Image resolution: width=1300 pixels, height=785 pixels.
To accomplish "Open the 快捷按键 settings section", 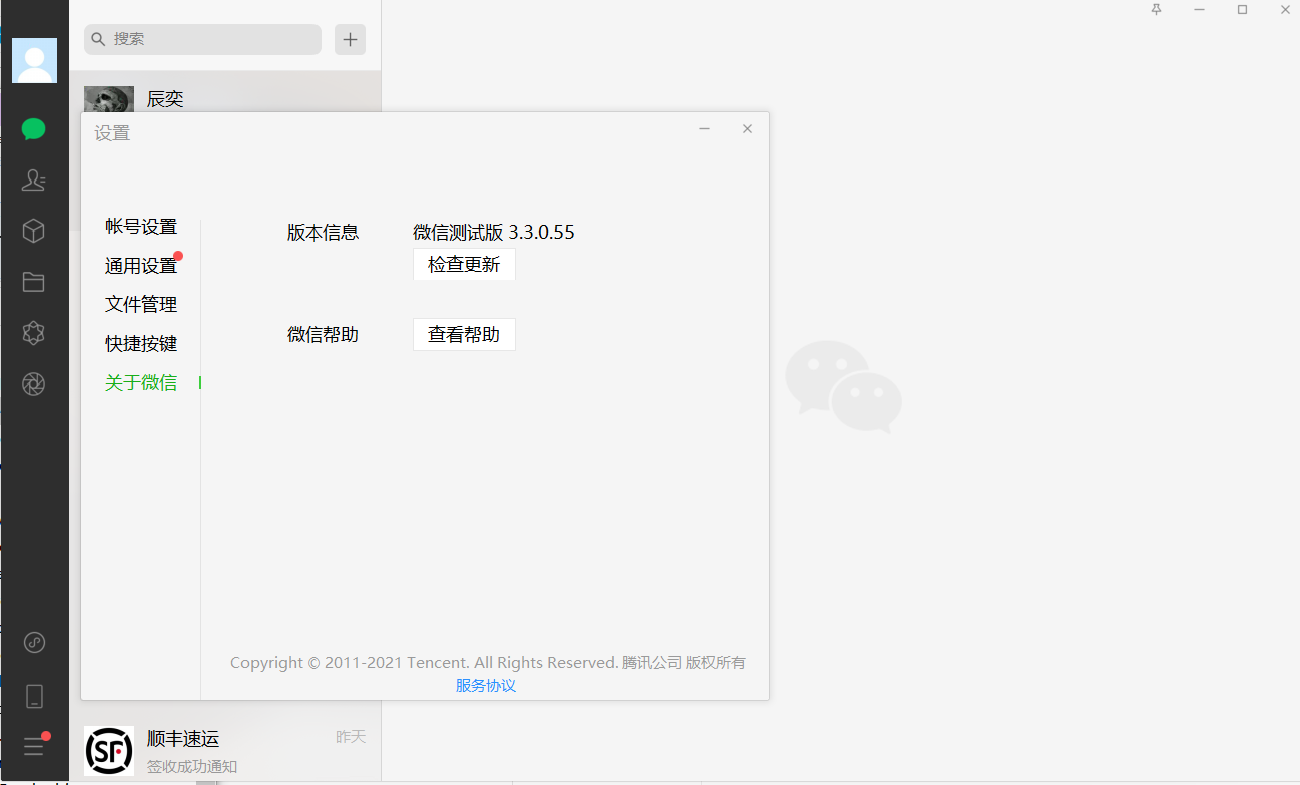I will [x=140, y=343].
